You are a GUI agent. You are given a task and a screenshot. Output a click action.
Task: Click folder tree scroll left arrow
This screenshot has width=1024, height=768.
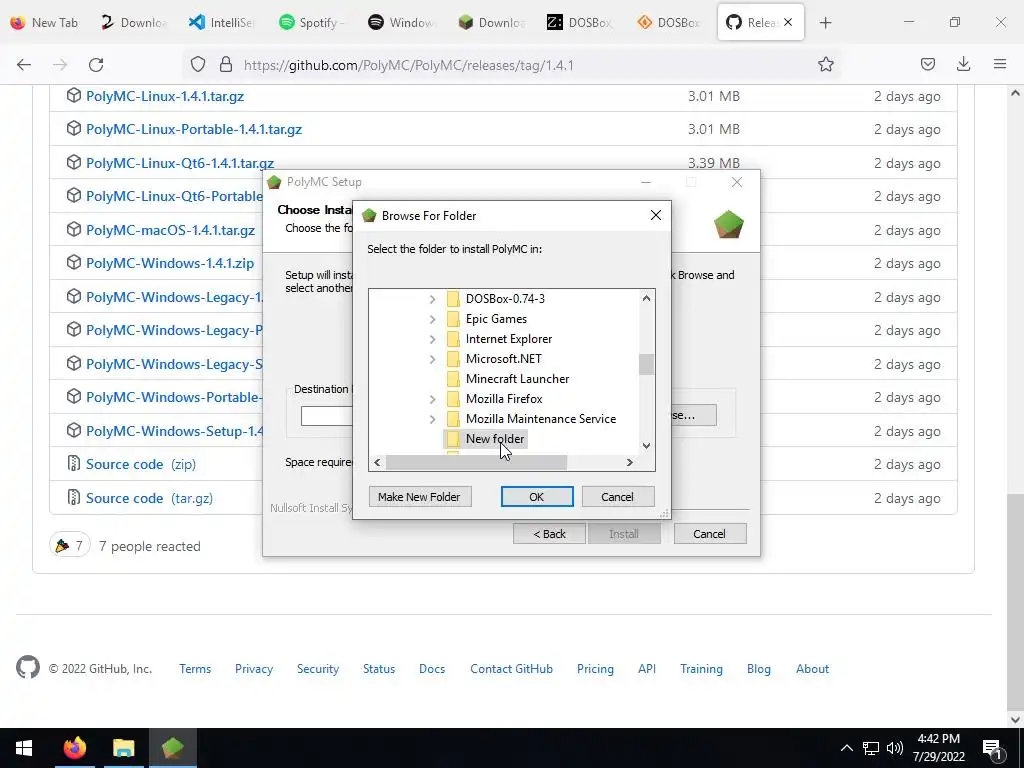377,462
